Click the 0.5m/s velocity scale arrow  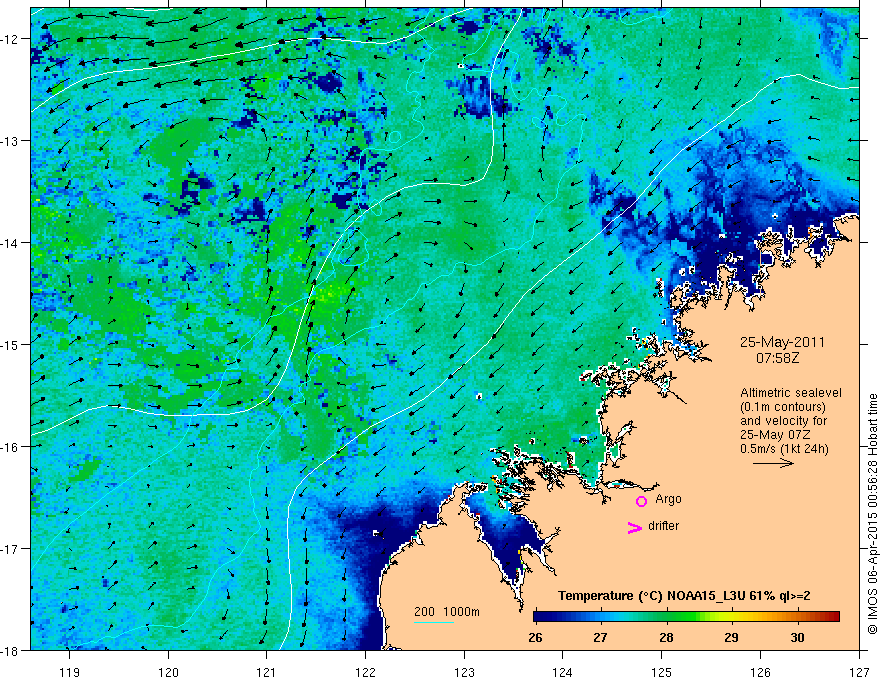[x=773, y=463]
